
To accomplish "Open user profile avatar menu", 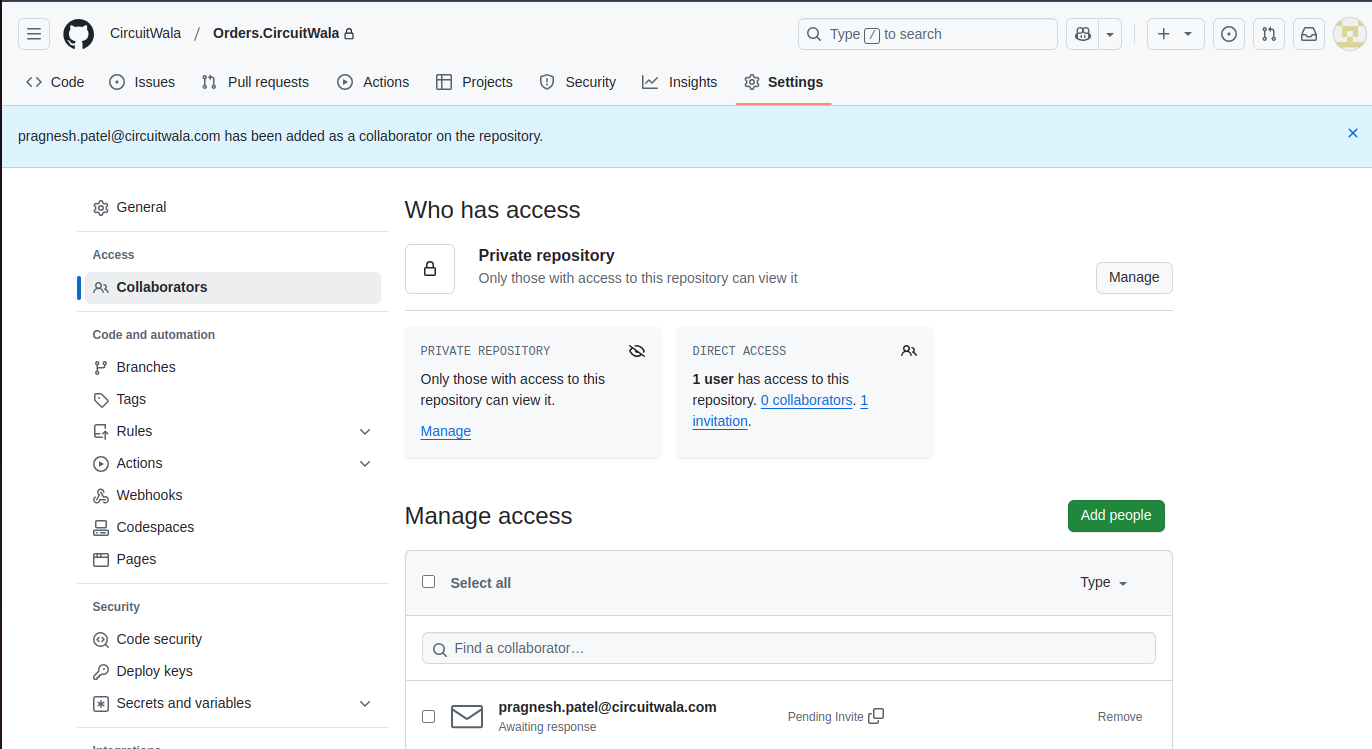I will click(x=1349, y=34).
